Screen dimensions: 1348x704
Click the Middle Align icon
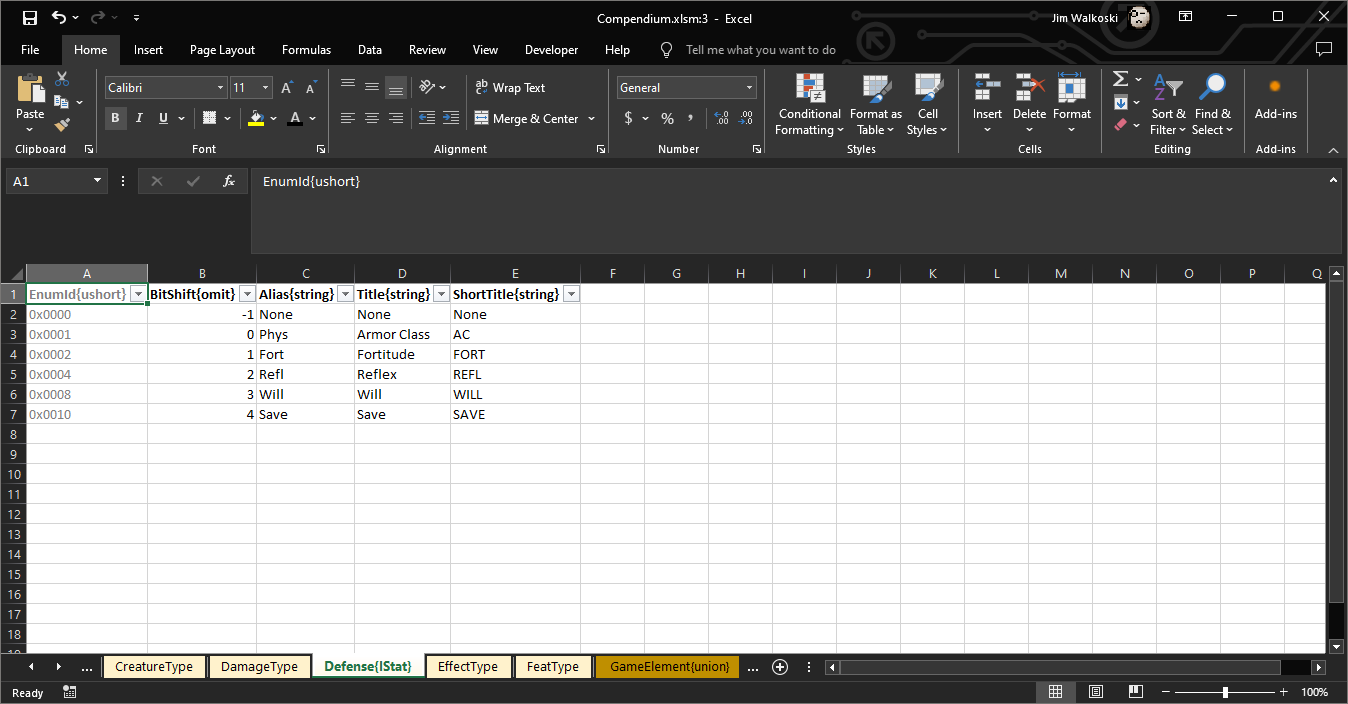pos(372,88)
